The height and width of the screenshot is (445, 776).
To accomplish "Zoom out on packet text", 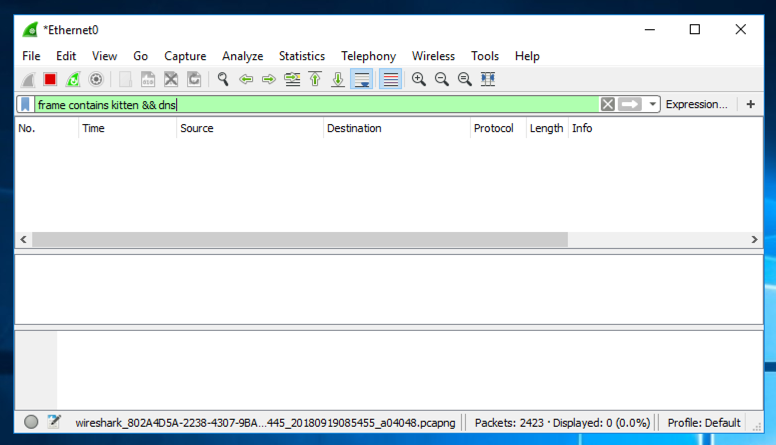I will [x=441, y=79].
